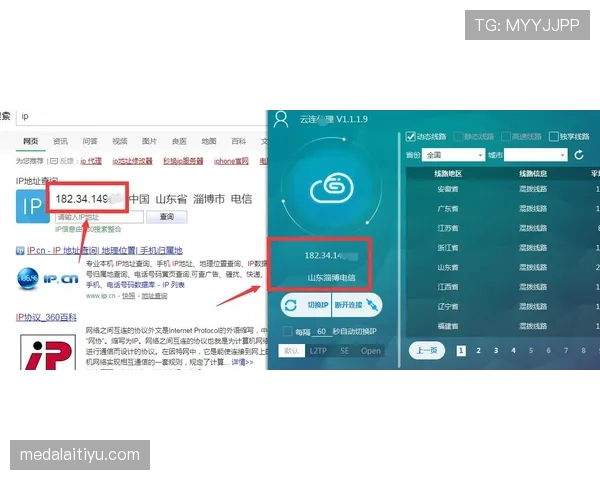The image size is (600, 480).
Task: Click the iphone官网 suggestion link
Action: 231,161
